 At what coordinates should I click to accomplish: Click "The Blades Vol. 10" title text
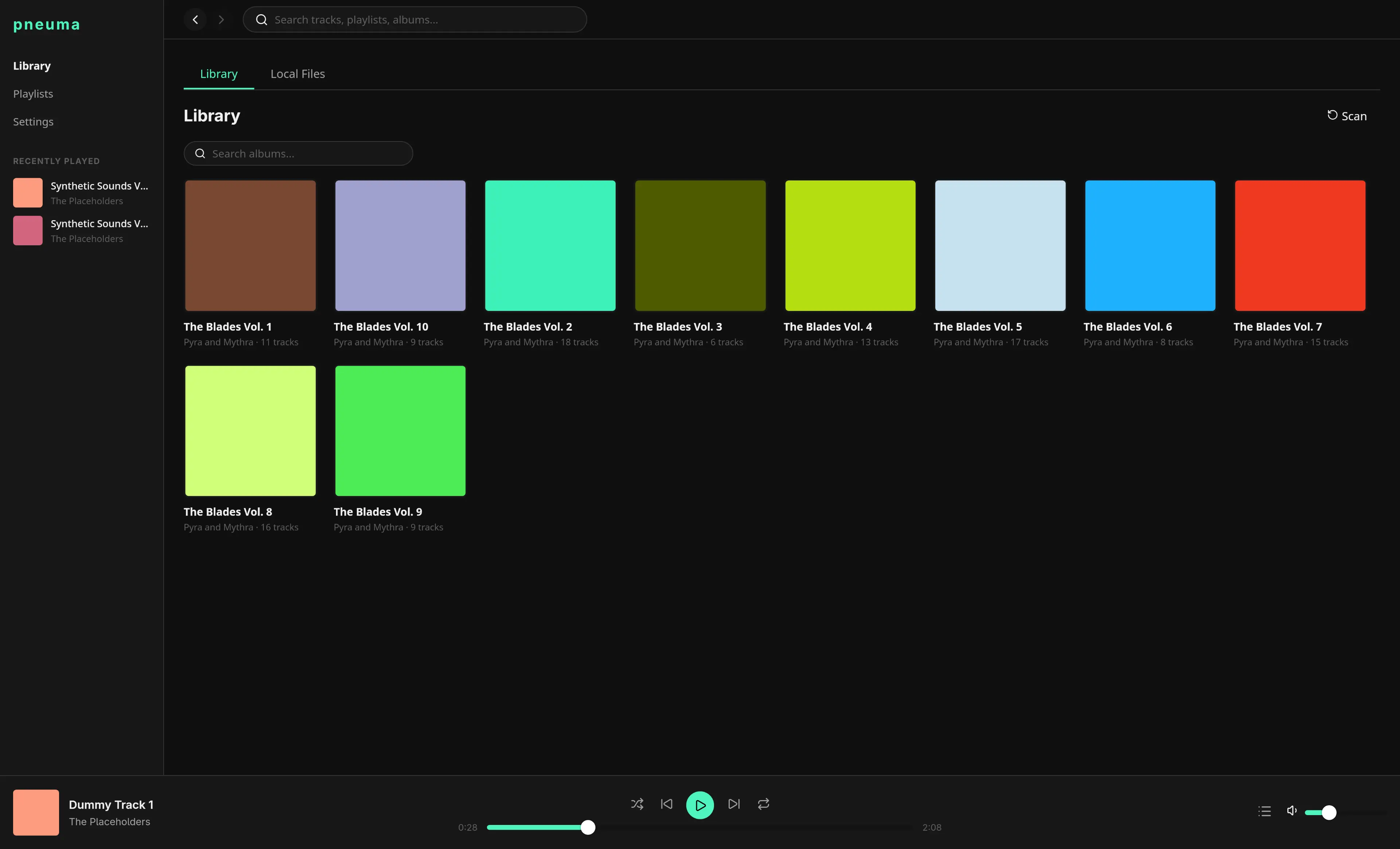381,327
